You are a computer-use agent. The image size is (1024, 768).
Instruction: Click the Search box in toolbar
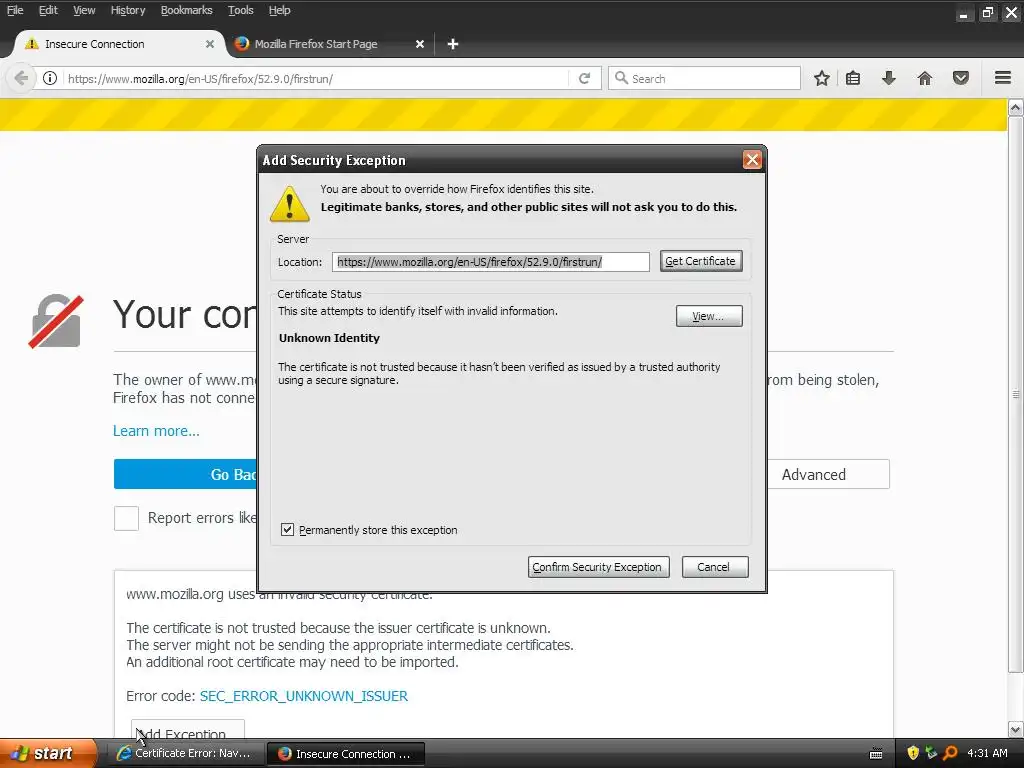tap(704, 78)
